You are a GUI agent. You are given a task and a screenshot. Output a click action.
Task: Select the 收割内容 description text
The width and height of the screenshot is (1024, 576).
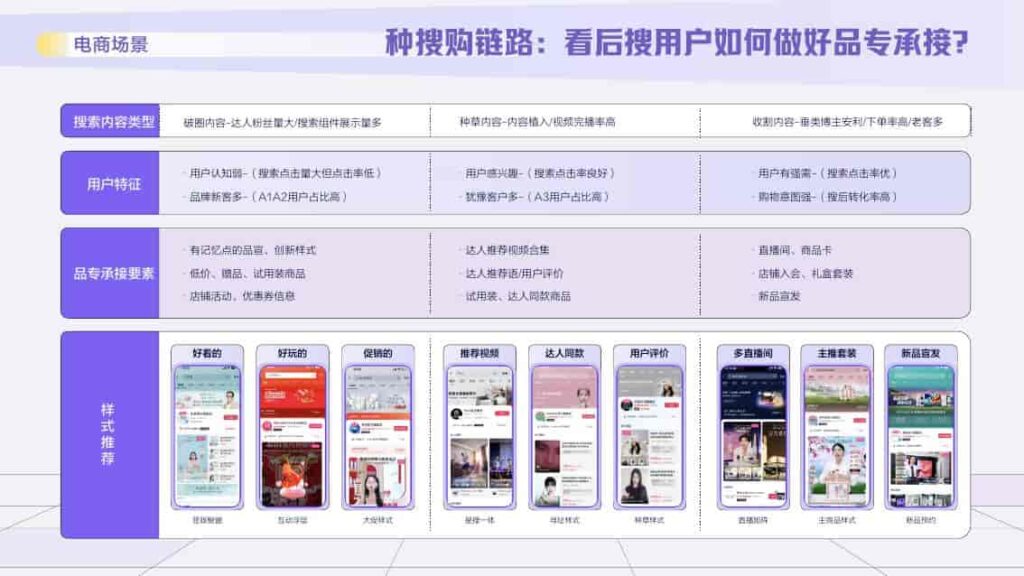click(847, 122)
